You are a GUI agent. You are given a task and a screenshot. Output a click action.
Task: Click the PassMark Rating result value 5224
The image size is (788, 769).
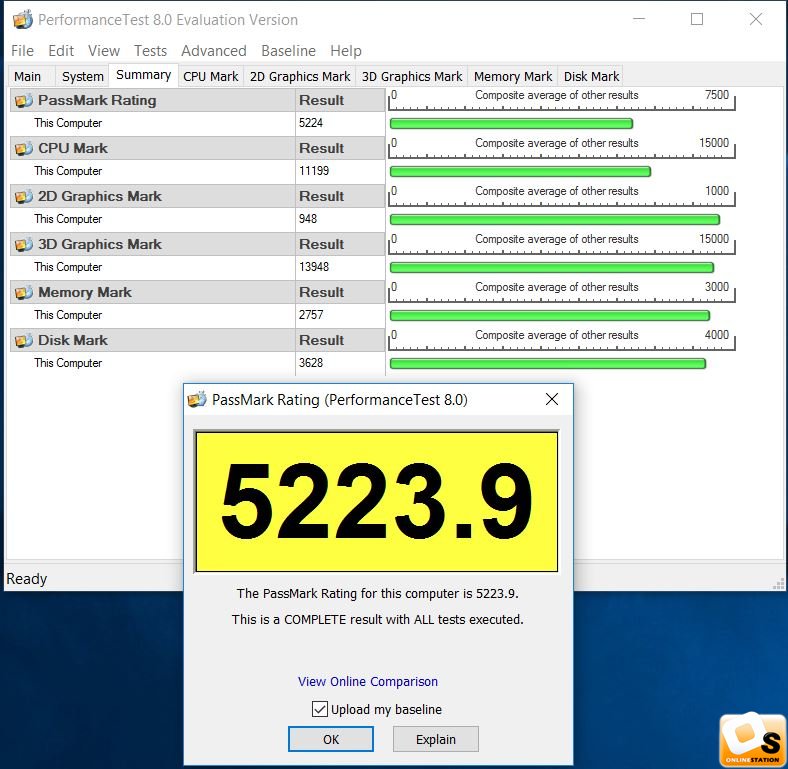(x=311, y=123)
